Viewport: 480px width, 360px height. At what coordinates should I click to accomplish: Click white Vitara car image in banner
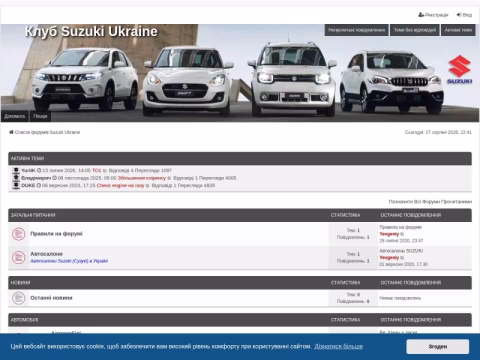85,79
